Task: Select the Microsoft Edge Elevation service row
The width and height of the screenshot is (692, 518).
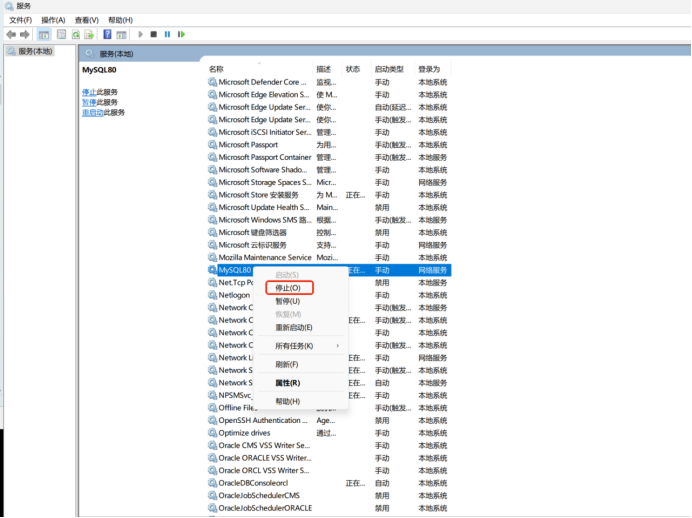Action: click(x=329, y=94)
